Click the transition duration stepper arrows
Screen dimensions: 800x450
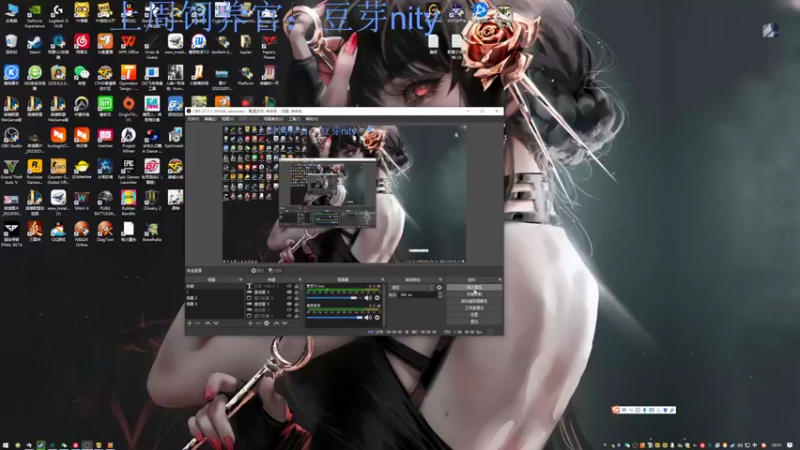click(x=440, y=295)
